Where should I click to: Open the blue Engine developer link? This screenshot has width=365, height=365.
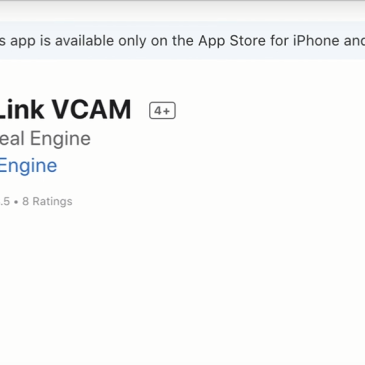[28, 166]
